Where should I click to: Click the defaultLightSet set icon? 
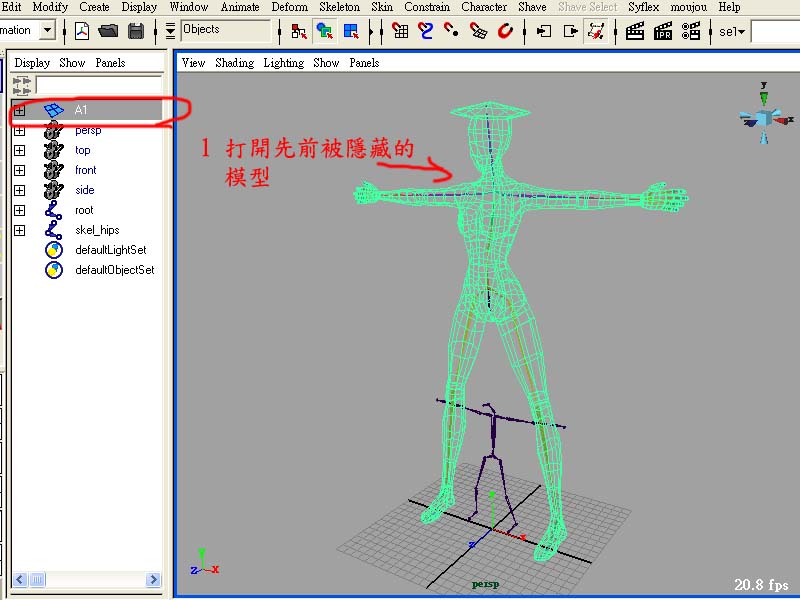tap(54, 250)
